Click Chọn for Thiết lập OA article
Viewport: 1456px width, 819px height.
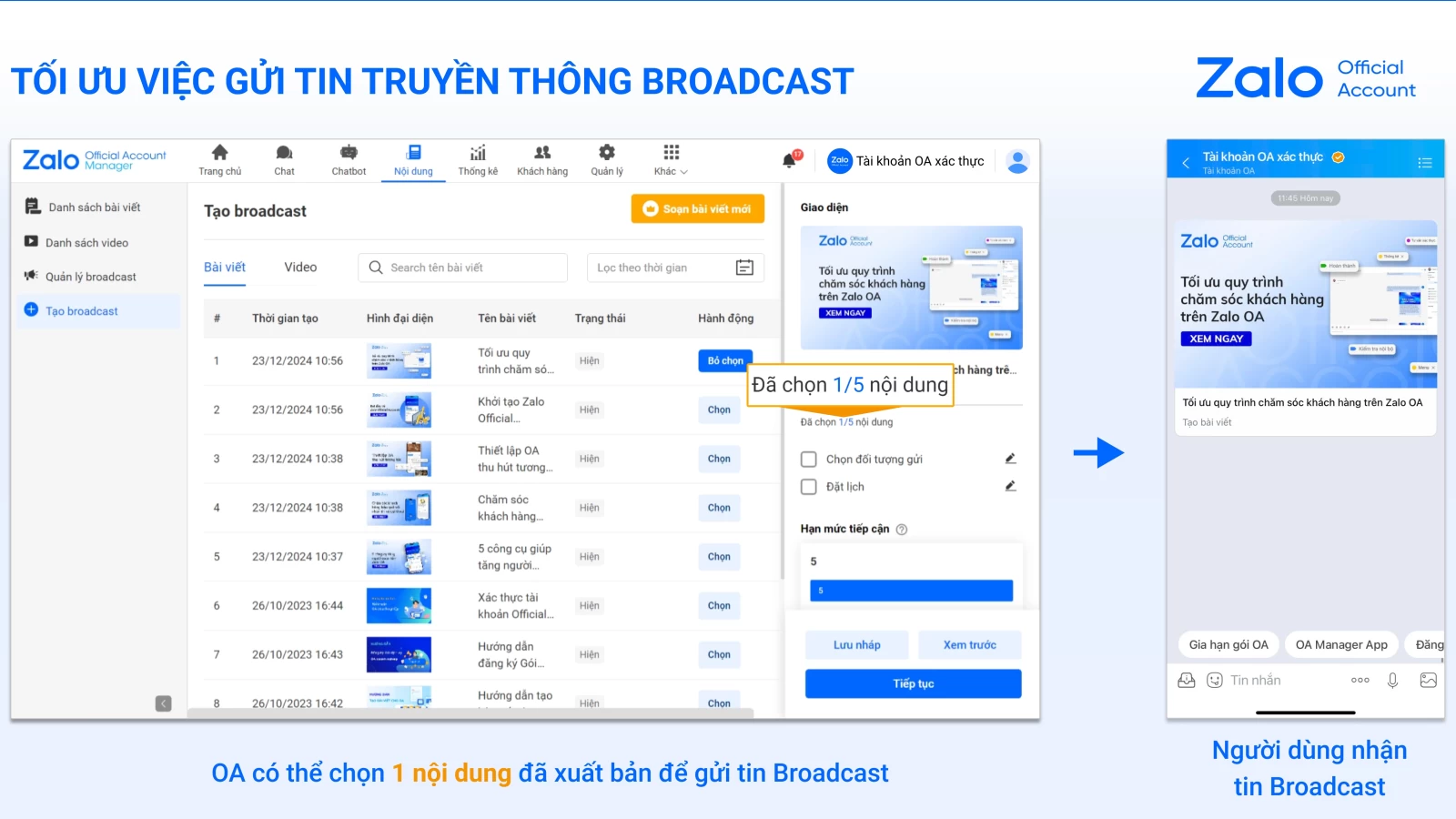719,459
